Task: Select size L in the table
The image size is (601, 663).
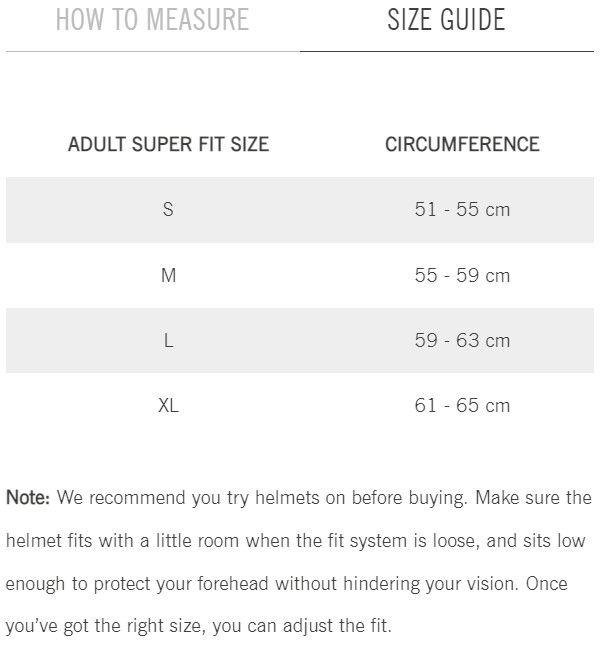Action: click(168, 340)
